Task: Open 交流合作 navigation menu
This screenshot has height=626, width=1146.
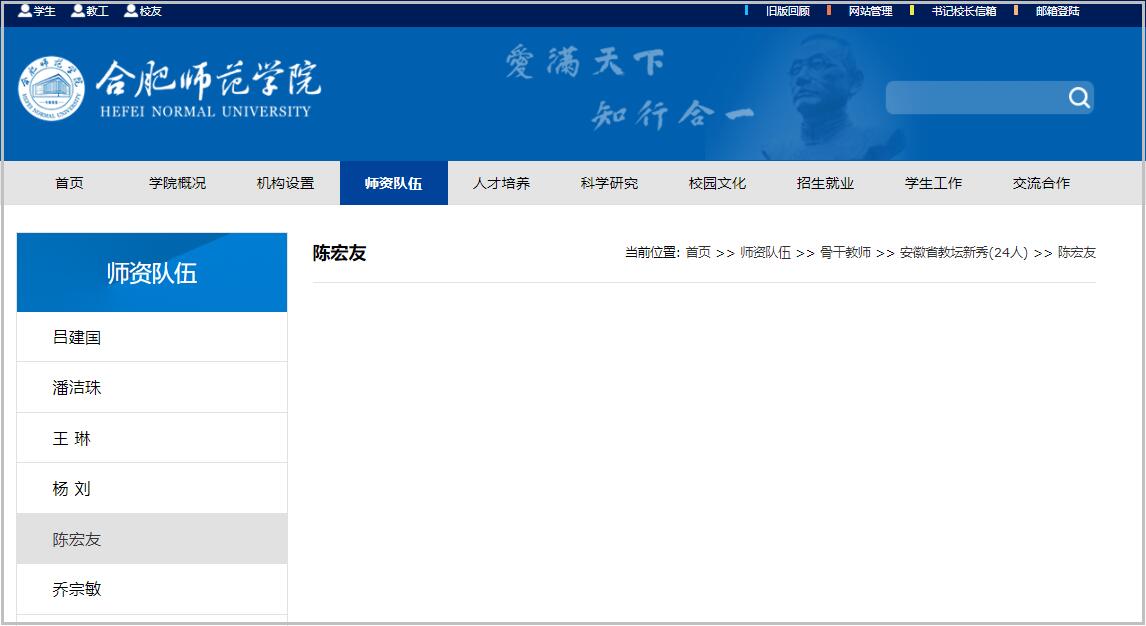Action: (1041, 183)
